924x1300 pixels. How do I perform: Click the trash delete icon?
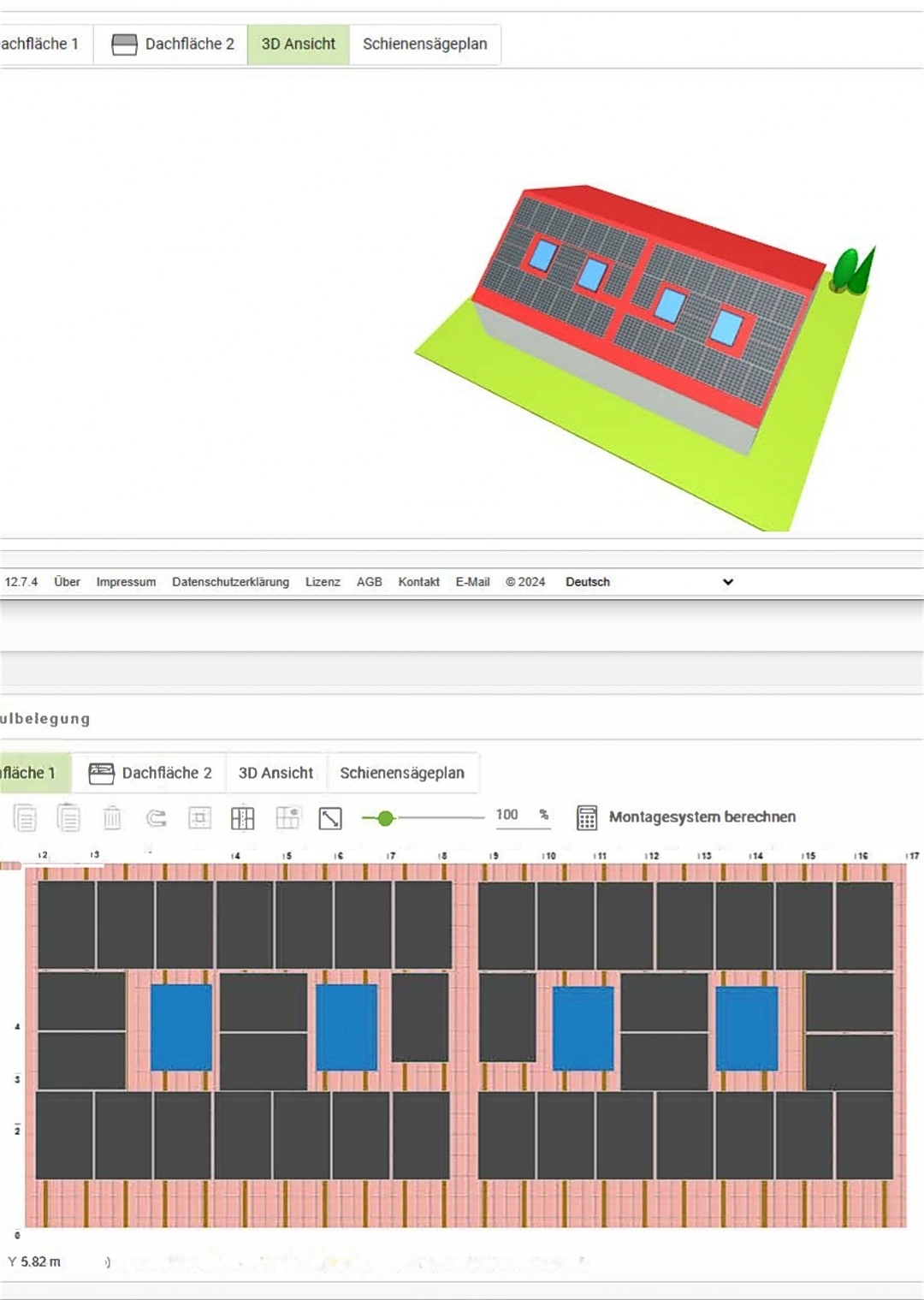click(112, 818)
